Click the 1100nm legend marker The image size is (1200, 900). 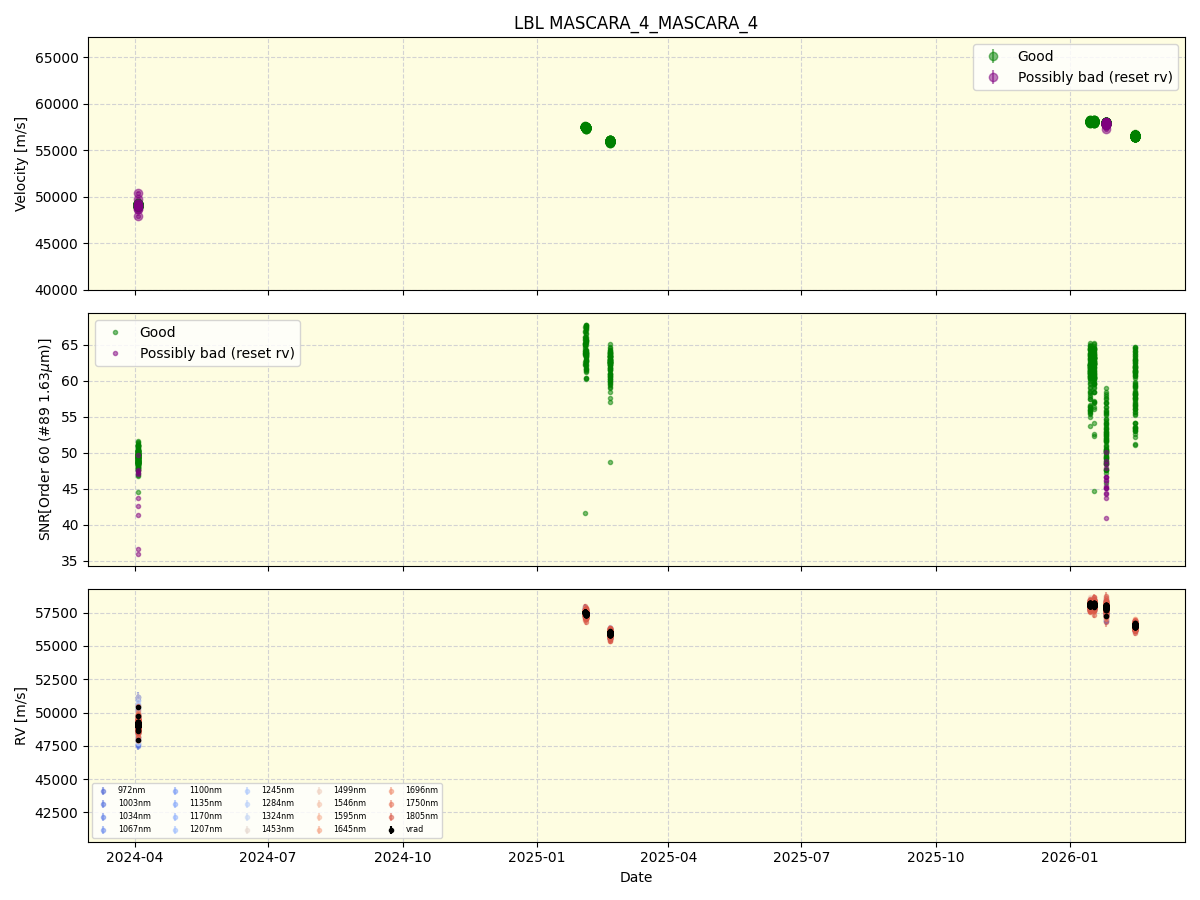tap(175, 791)
